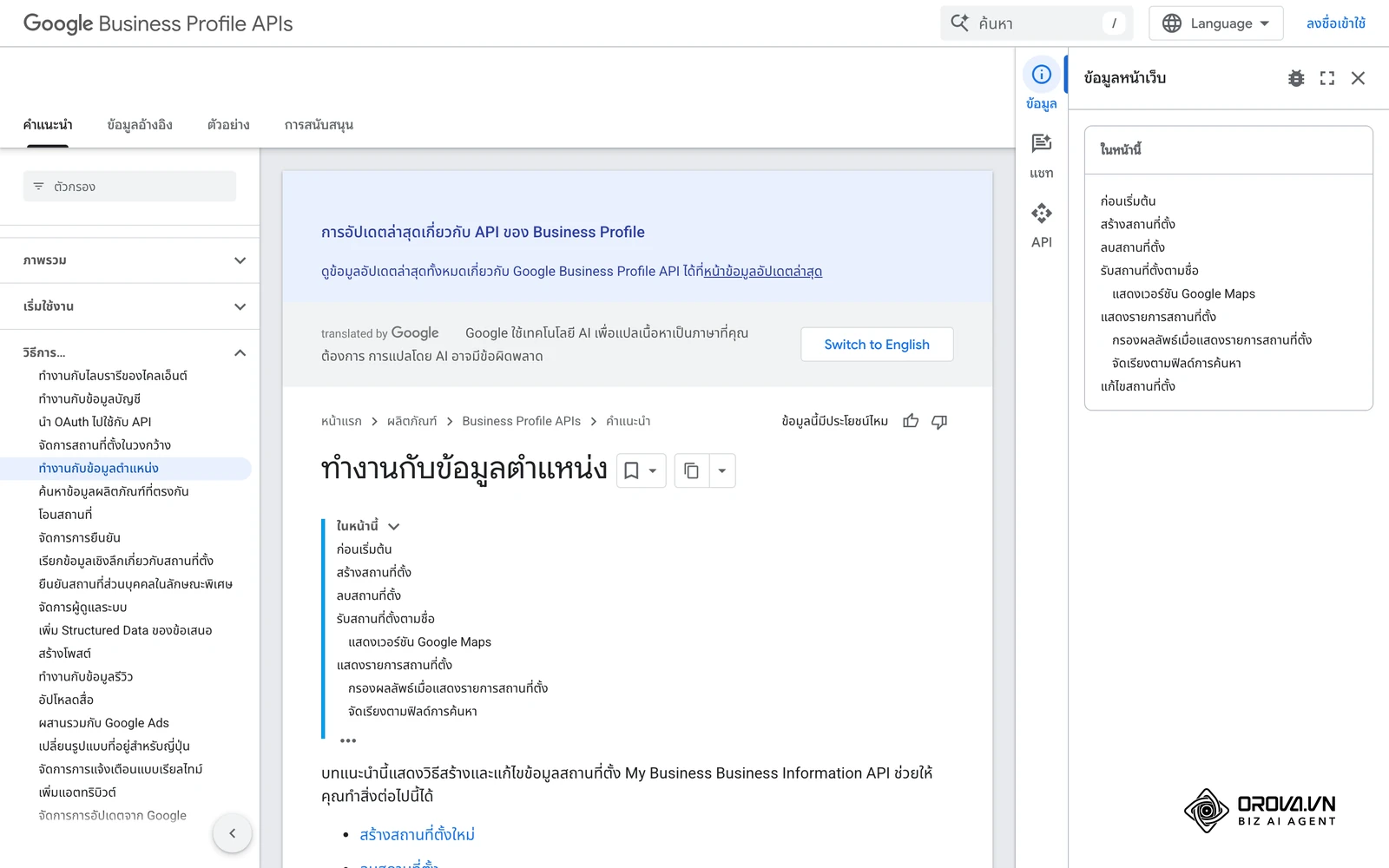
Task: Open dropdown arrow beside copy icon
Action: (722, 470)
